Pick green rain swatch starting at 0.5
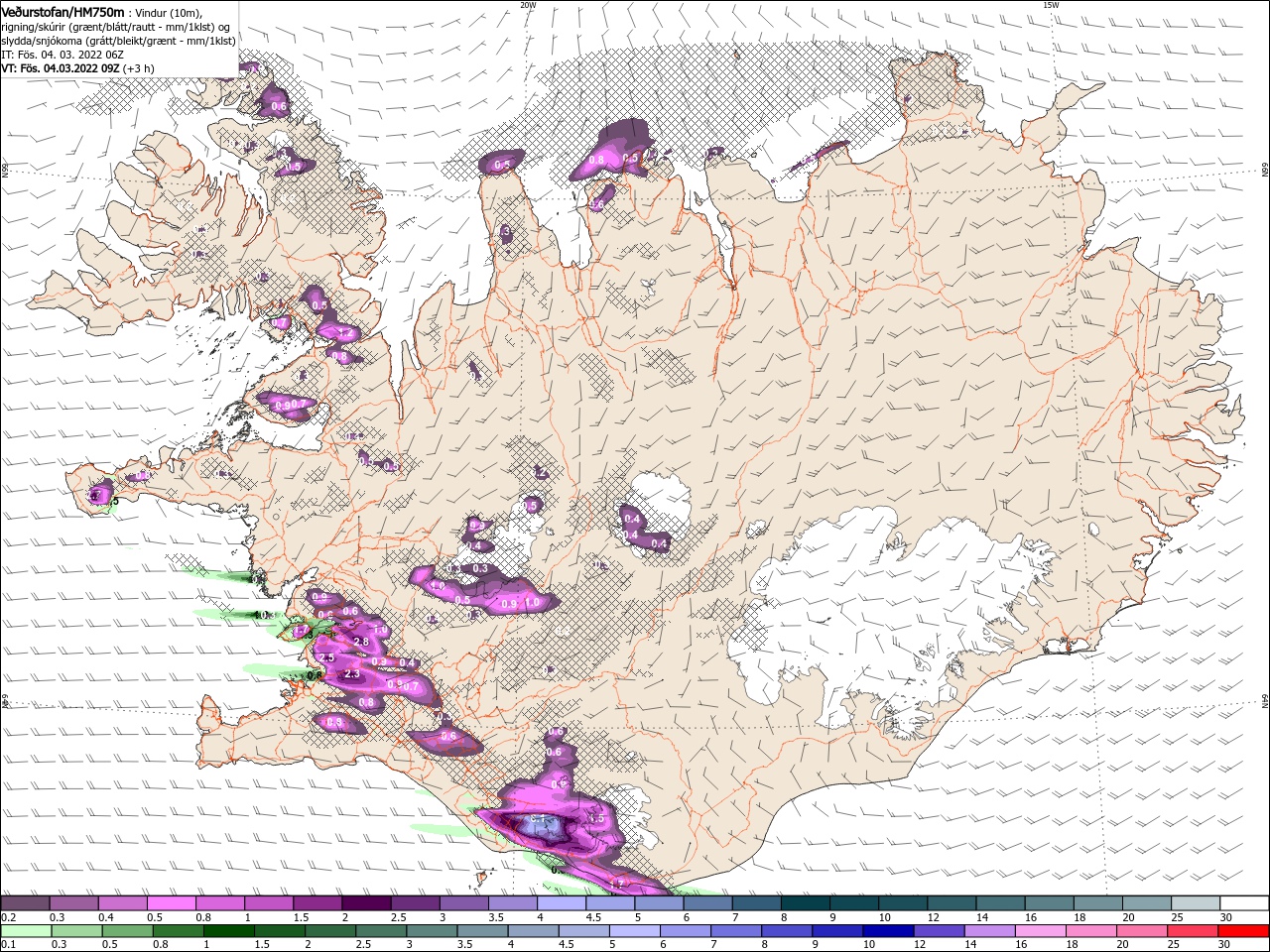 127,931
